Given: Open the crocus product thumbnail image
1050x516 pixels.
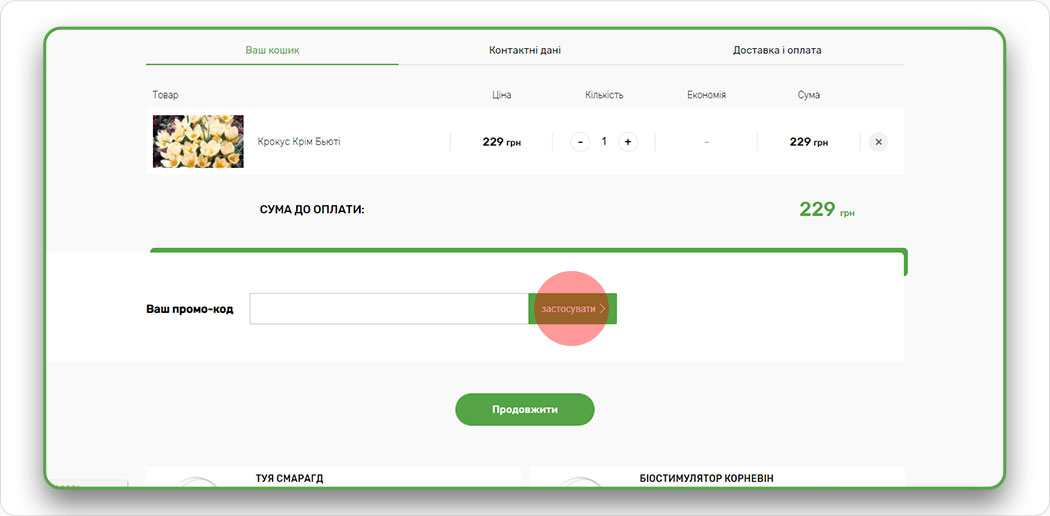Looking at the screenshot, I should coord(198,141).
